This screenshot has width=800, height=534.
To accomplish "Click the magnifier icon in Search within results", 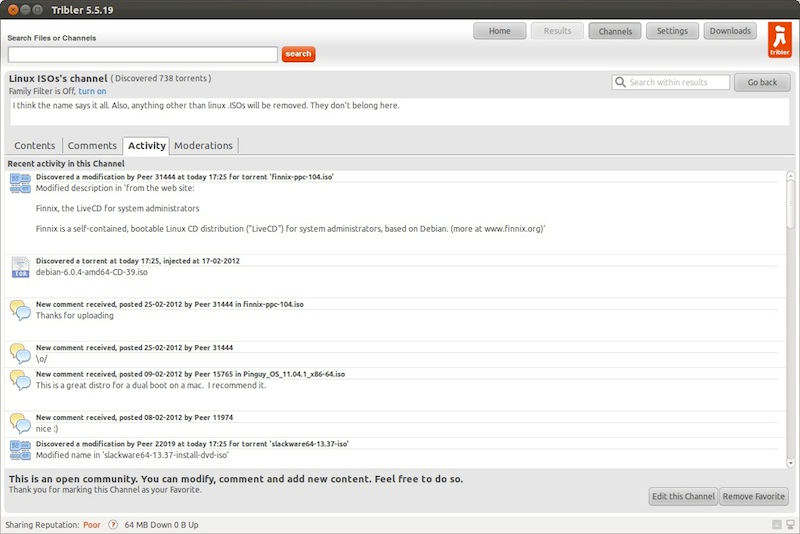I will pyautogui.click(x=620, y=82).
